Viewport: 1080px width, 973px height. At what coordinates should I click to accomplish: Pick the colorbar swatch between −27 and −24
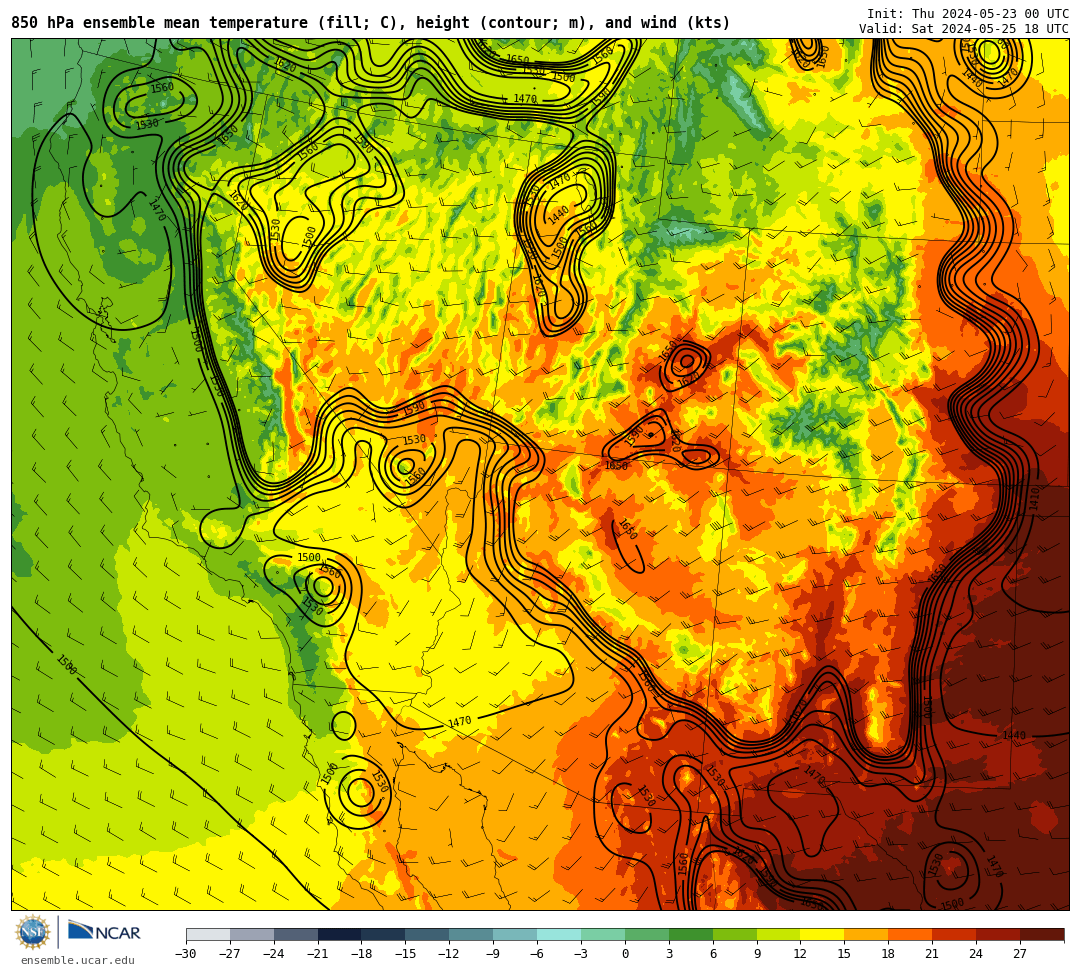coord(252,934)
